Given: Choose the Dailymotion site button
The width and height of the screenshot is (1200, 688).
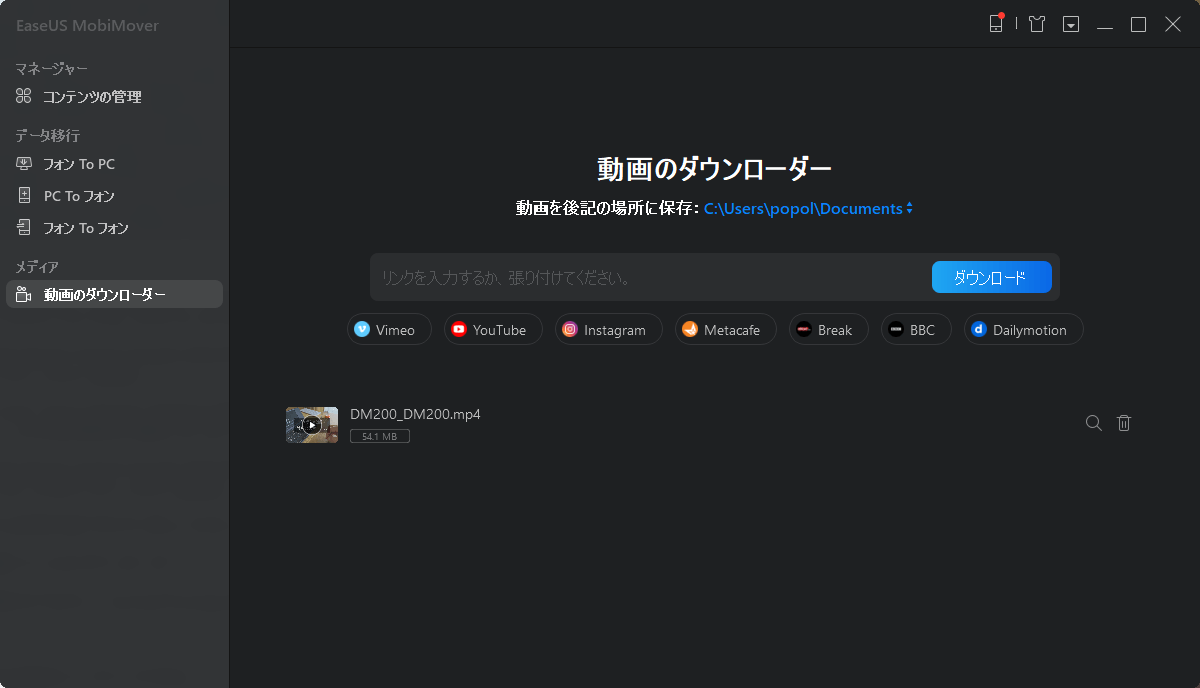Looking at the screenshot, I should pyautogui.click(x=1023, y=329).
